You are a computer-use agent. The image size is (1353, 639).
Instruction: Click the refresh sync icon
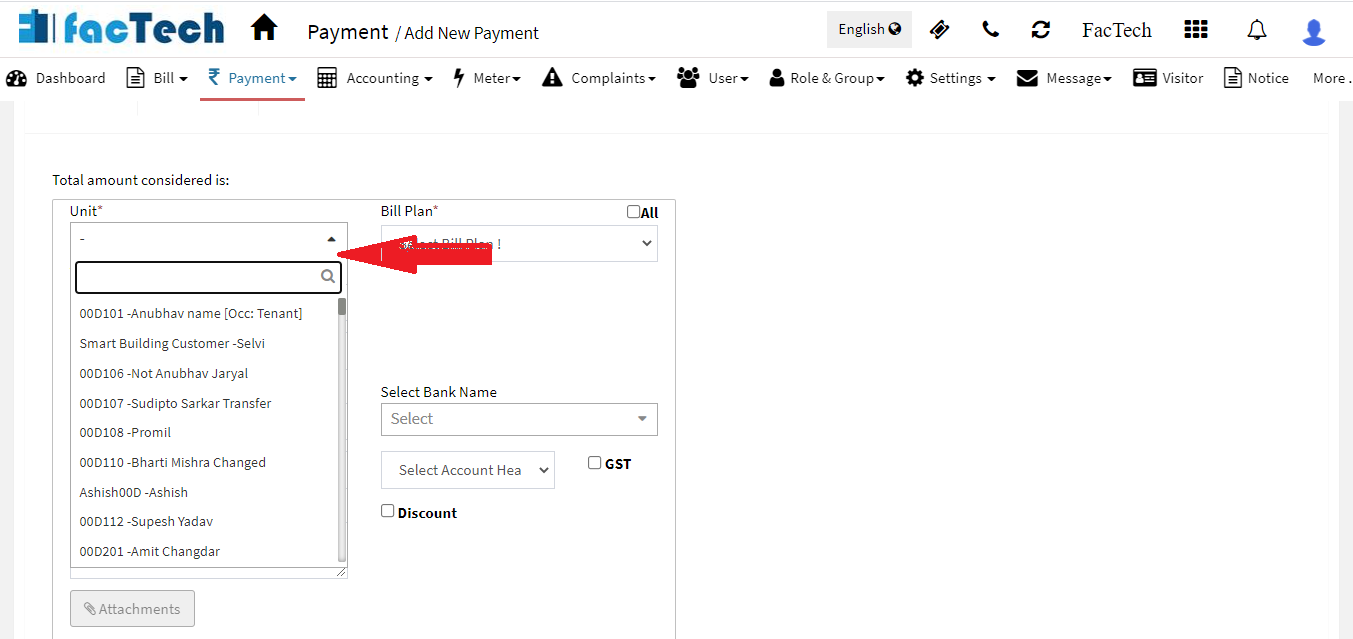pyautogui.click(x=1041, y=29)
